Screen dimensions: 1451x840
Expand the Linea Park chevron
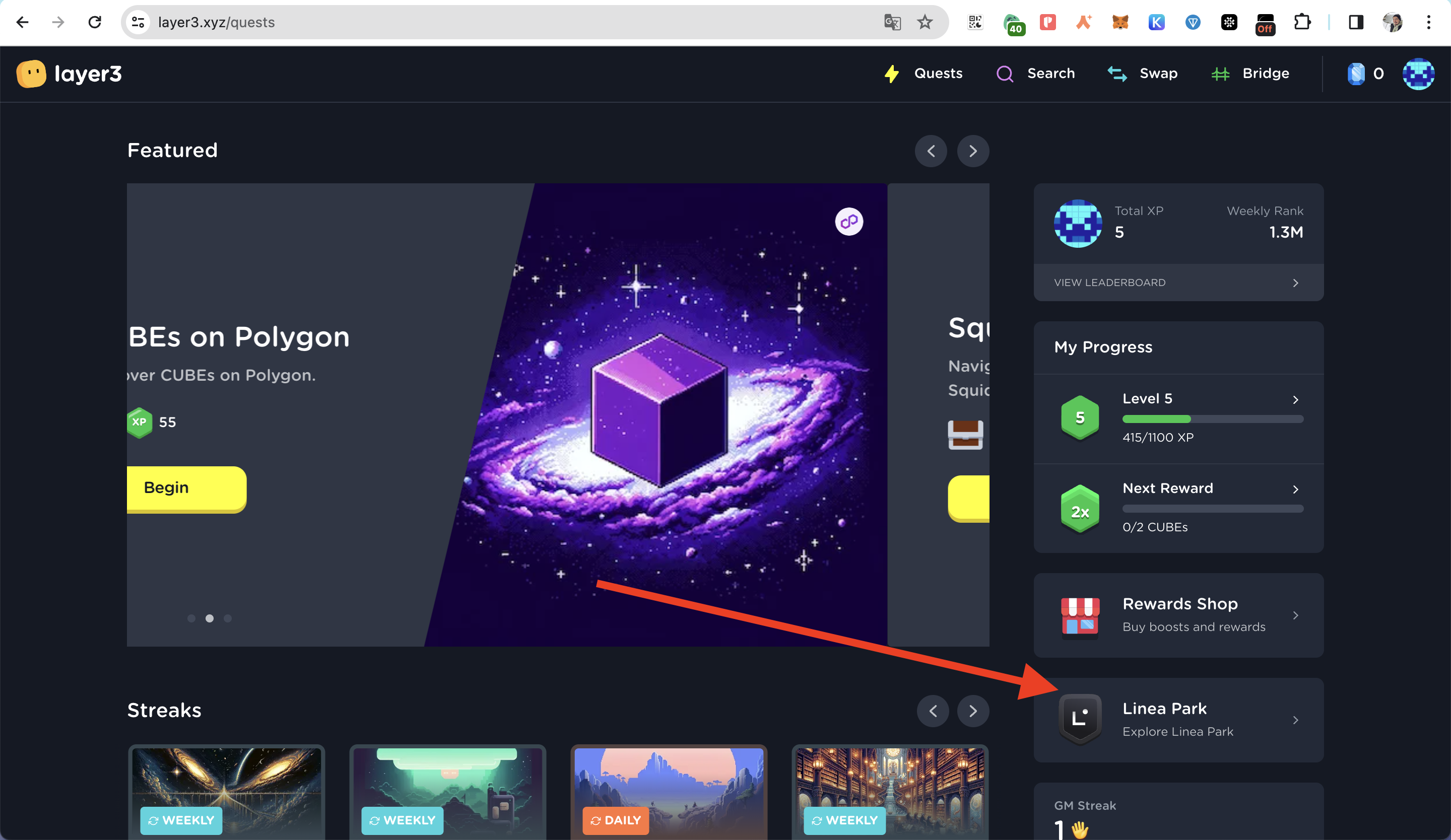pos(1295,720)
